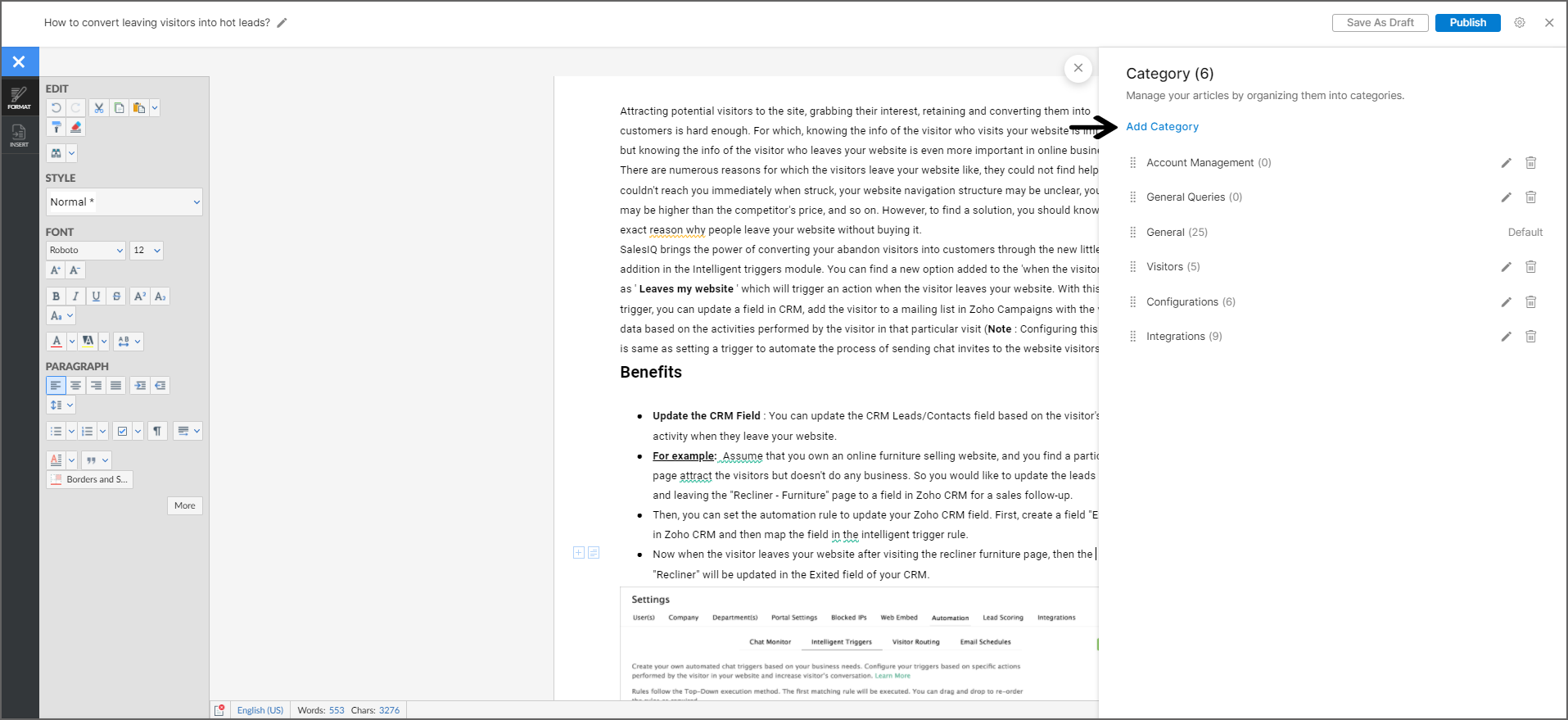
Task: Toggle italic formatting
Action: click(x=75, y=297)
